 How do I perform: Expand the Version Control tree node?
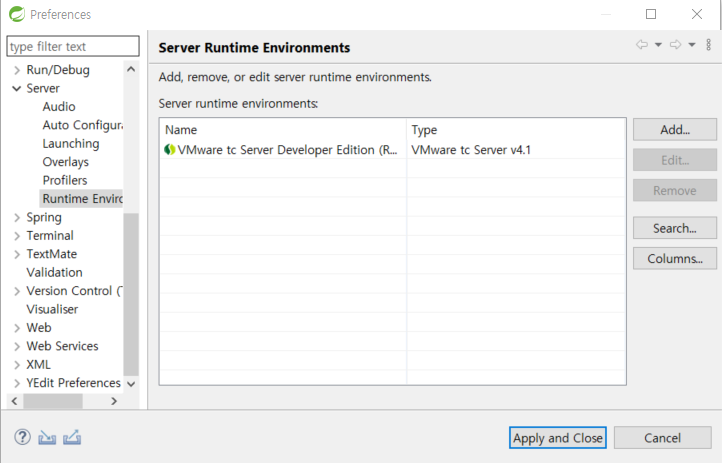coord(17,291)
